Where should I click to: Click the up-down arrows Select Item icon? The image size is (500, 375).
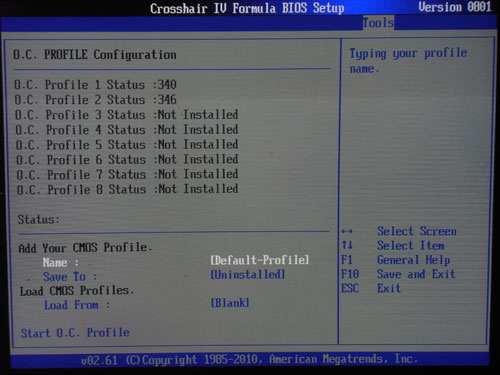click(347, 245)
